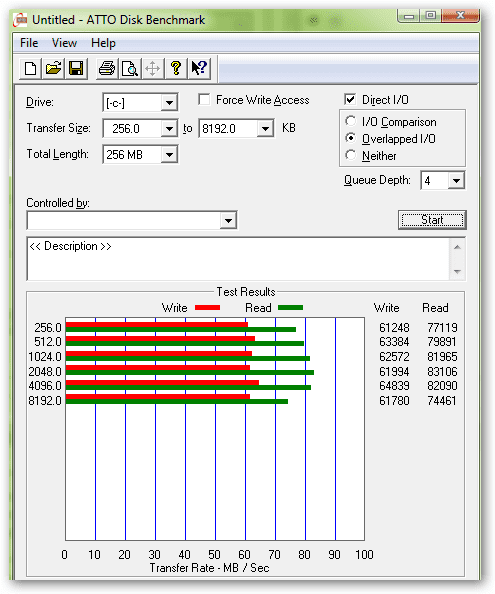Image resolution: width=495 pixels, height=594 pixels.
Task: Minimize the ATTO Disk Benchmark window
Action: click(409, 16)
